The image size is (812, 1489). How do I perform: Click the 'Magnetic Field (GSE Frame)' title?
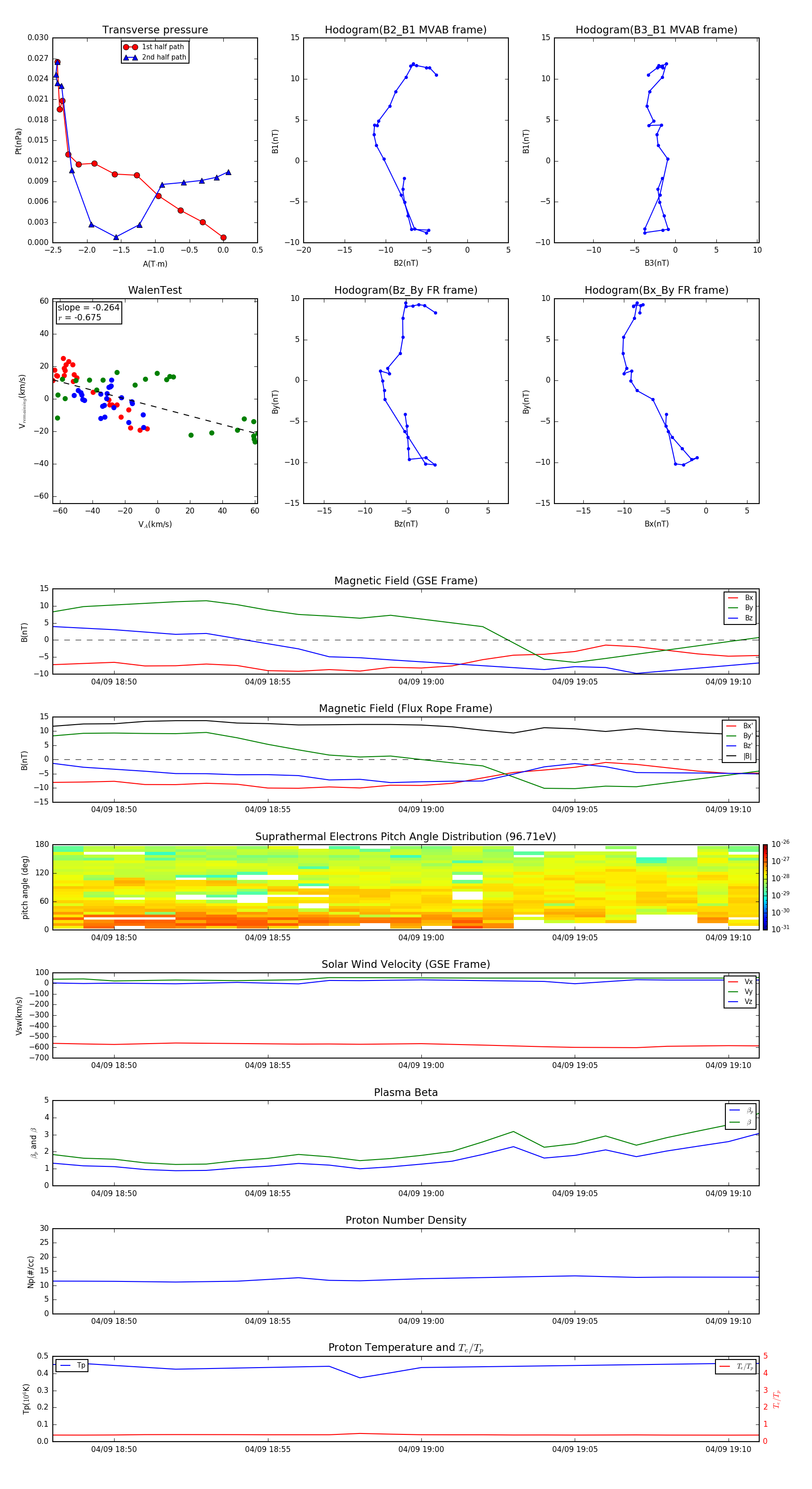click(x=406, y=581)
